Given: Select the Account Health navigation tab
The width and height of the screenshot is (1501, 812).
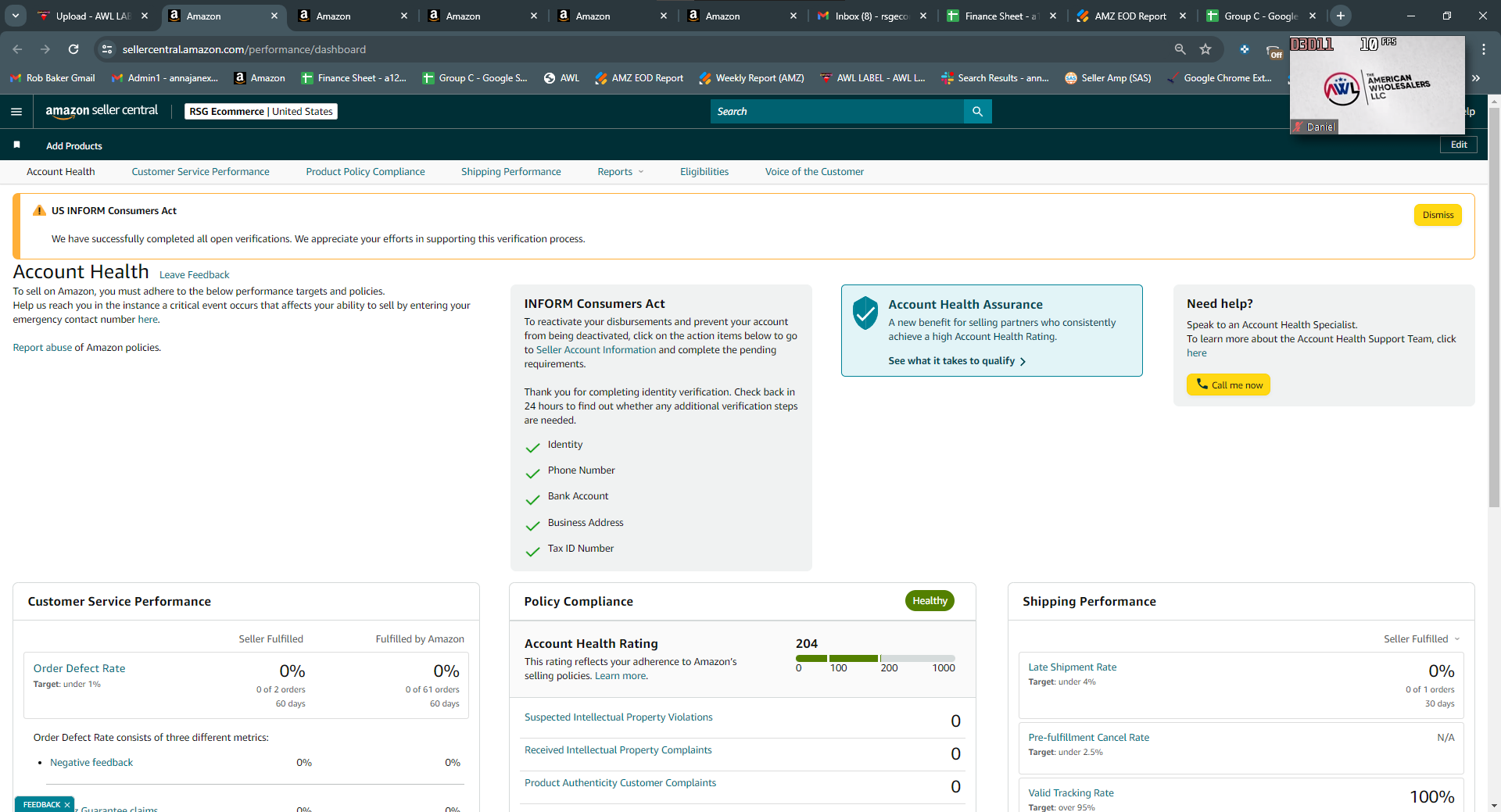Looking at the screenshot, I should pyautogui.click(x=60, y=172).
